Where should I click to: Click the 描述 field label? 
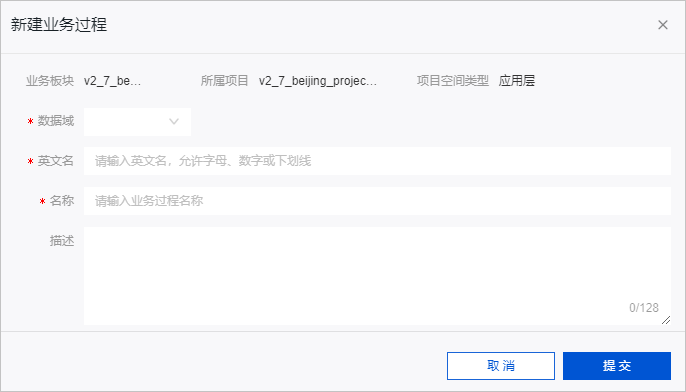pyautogui.click(x=62, y=241)
